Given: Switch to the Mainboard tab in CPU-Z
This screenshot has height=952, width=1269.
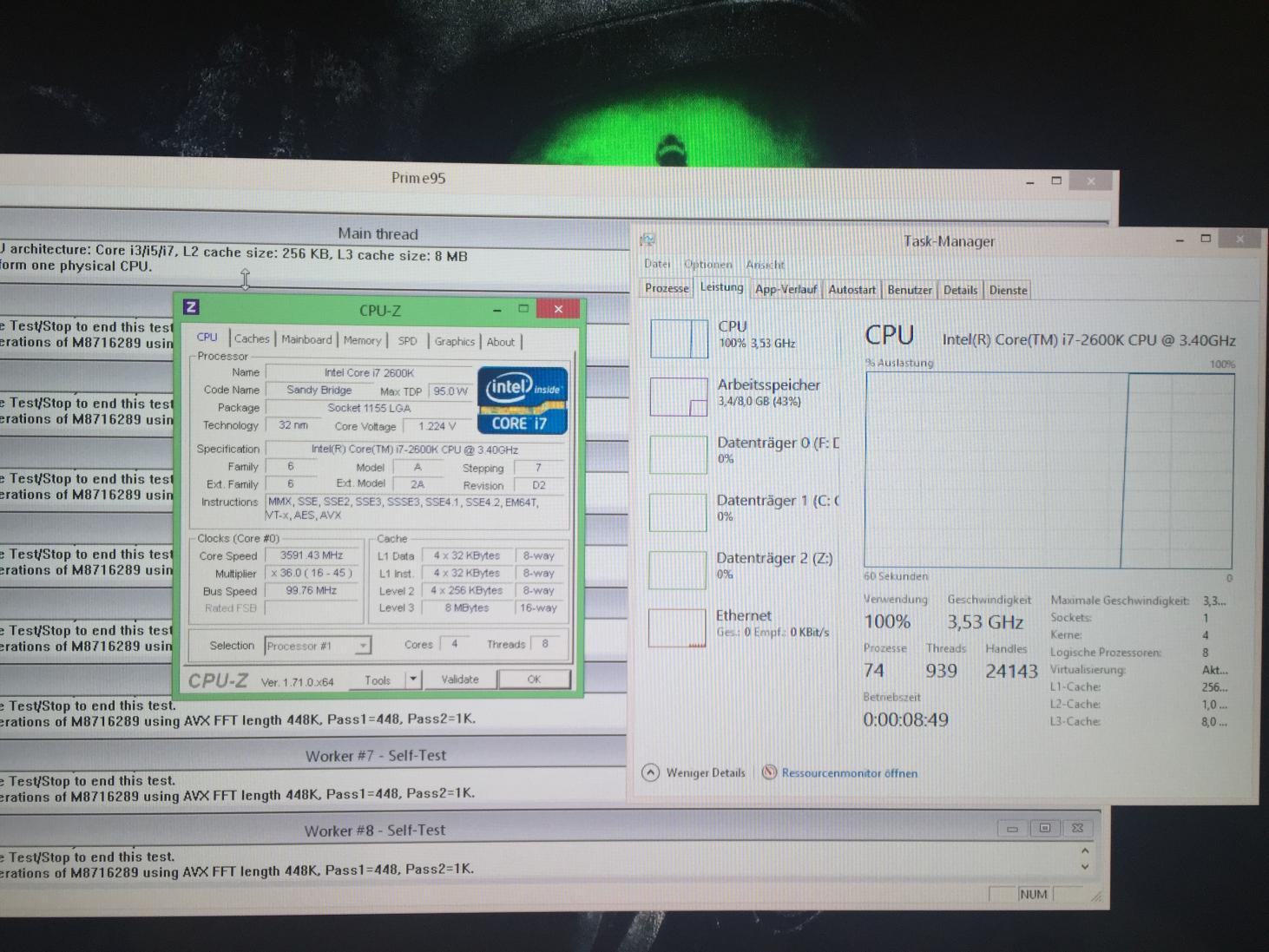Looking at the screenshot, I should [306, 340].
